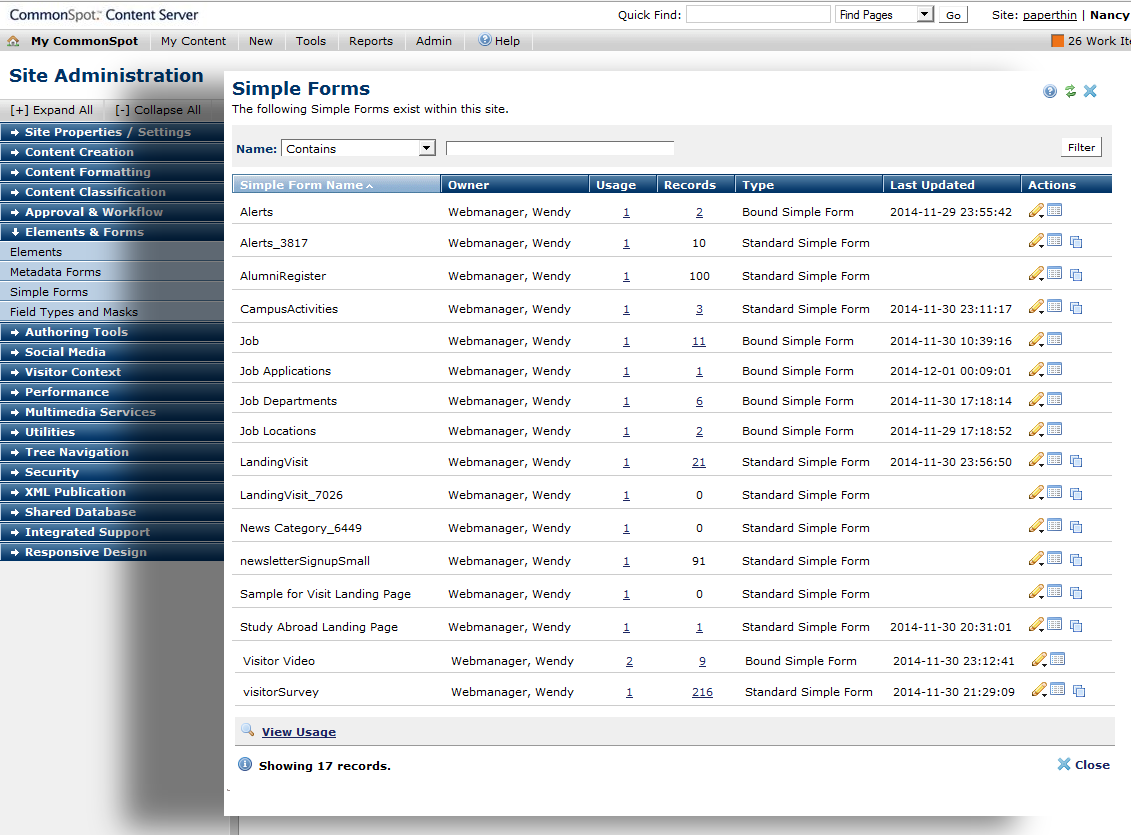Collapse the Elements & Forms section
This screenshot has height=835, width=1131.
(112, 232)
